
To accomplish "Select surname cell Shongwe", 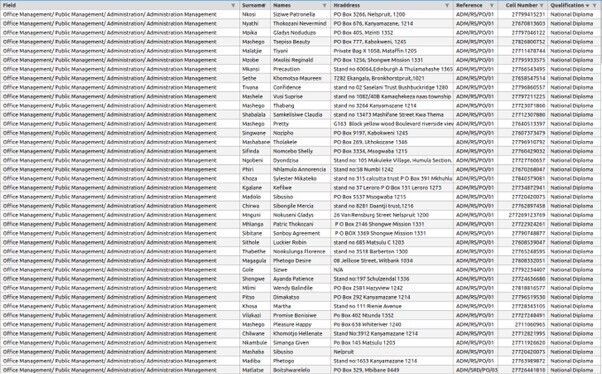I will (x=255, y=279).
